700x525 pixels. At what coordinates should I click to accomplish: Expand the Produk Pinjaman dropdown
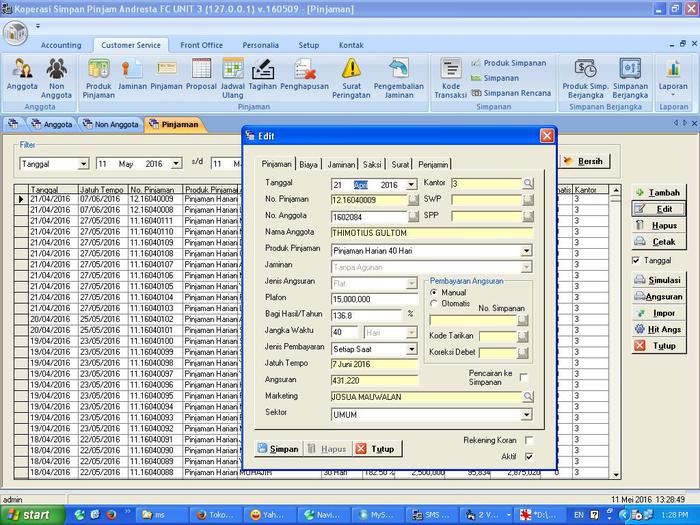click(x=526, y=250)
